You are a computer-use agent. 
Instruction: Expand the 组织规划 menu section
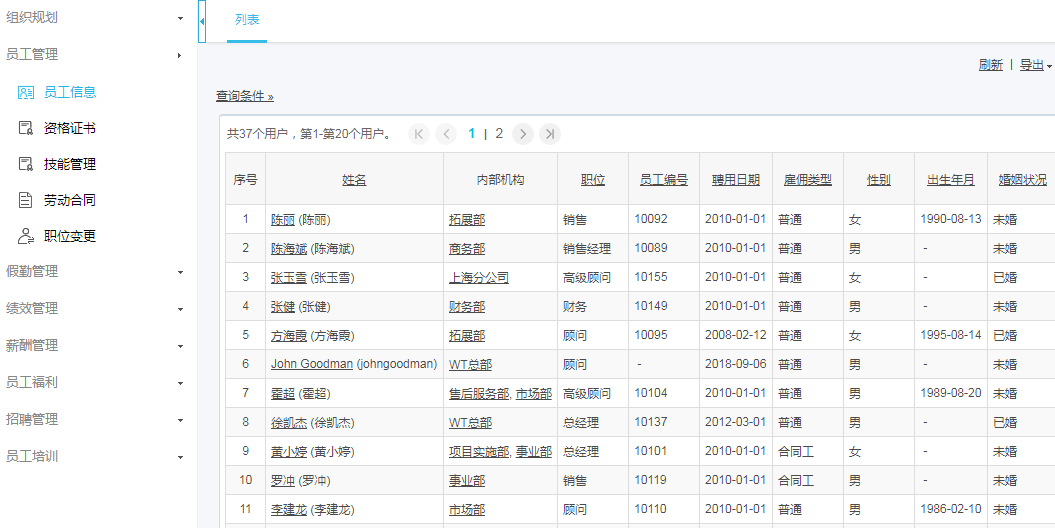[95, 18]
